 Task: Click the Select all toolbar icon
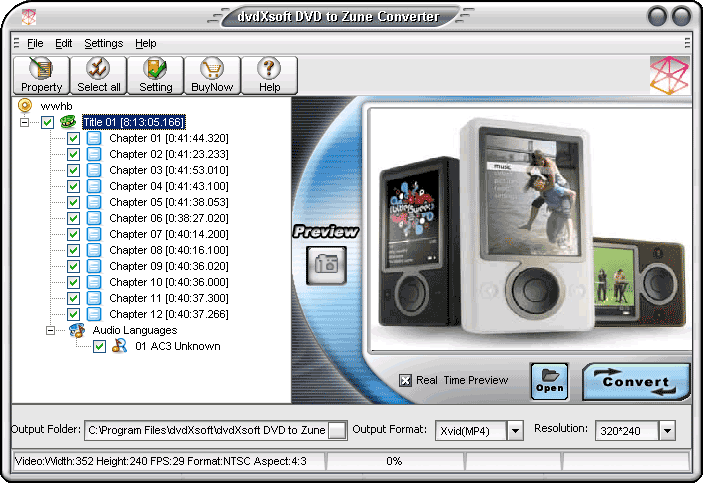pyautogui.click(x=98, y=75)
